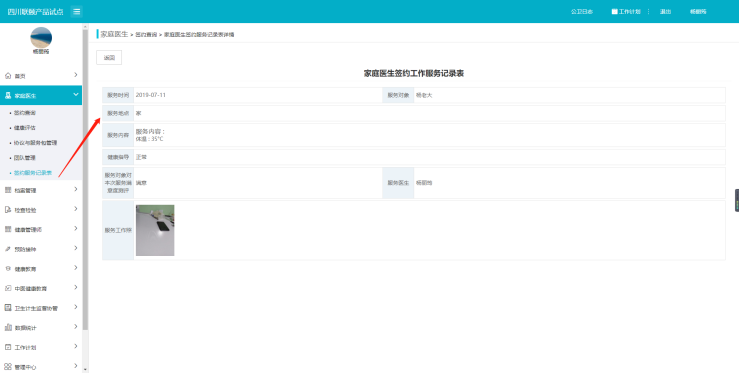Click the sidebar vertical scrollbar
Viewport: 740px width, 374px height.
pos(85,179)
